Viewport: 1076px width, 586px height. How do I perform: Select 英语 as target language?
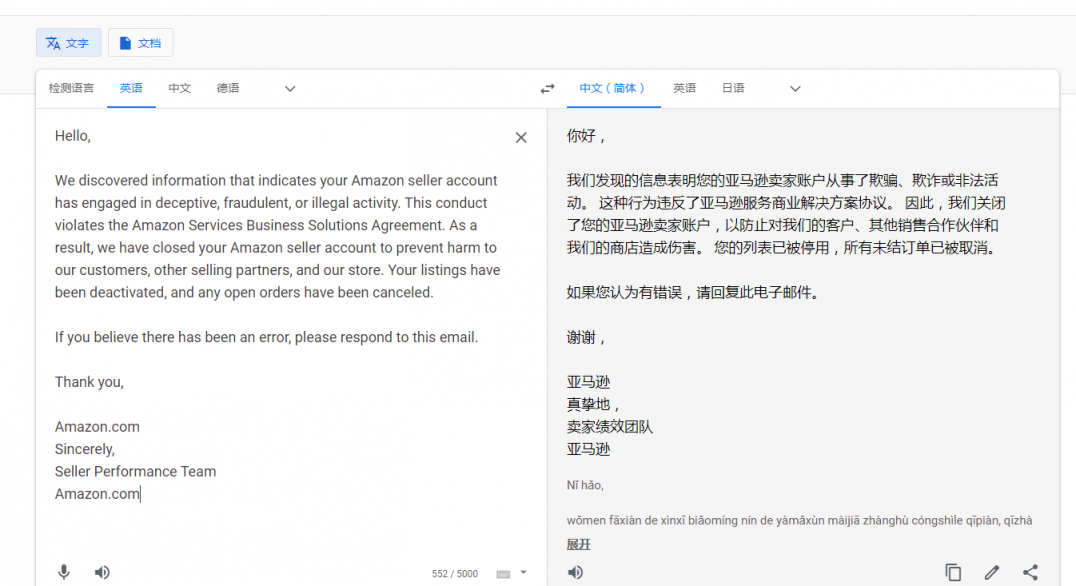coord(684,88)
